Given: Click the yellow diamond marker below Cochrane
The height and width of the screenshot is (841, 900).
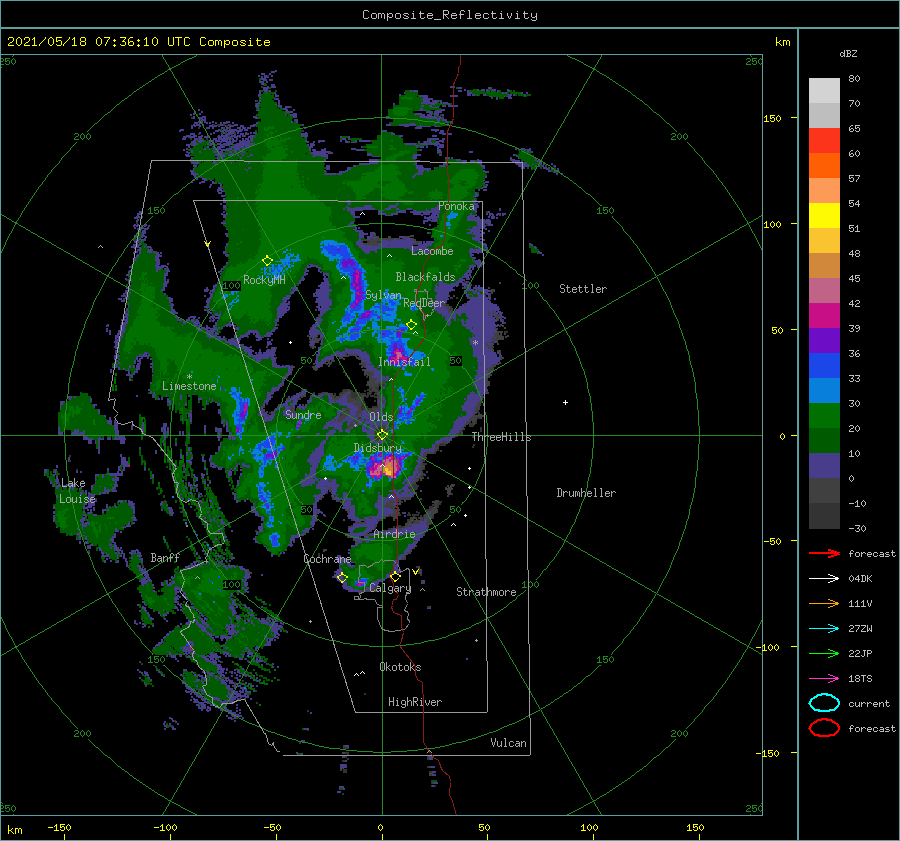Looking at the screenshot, I should [342, 577].
